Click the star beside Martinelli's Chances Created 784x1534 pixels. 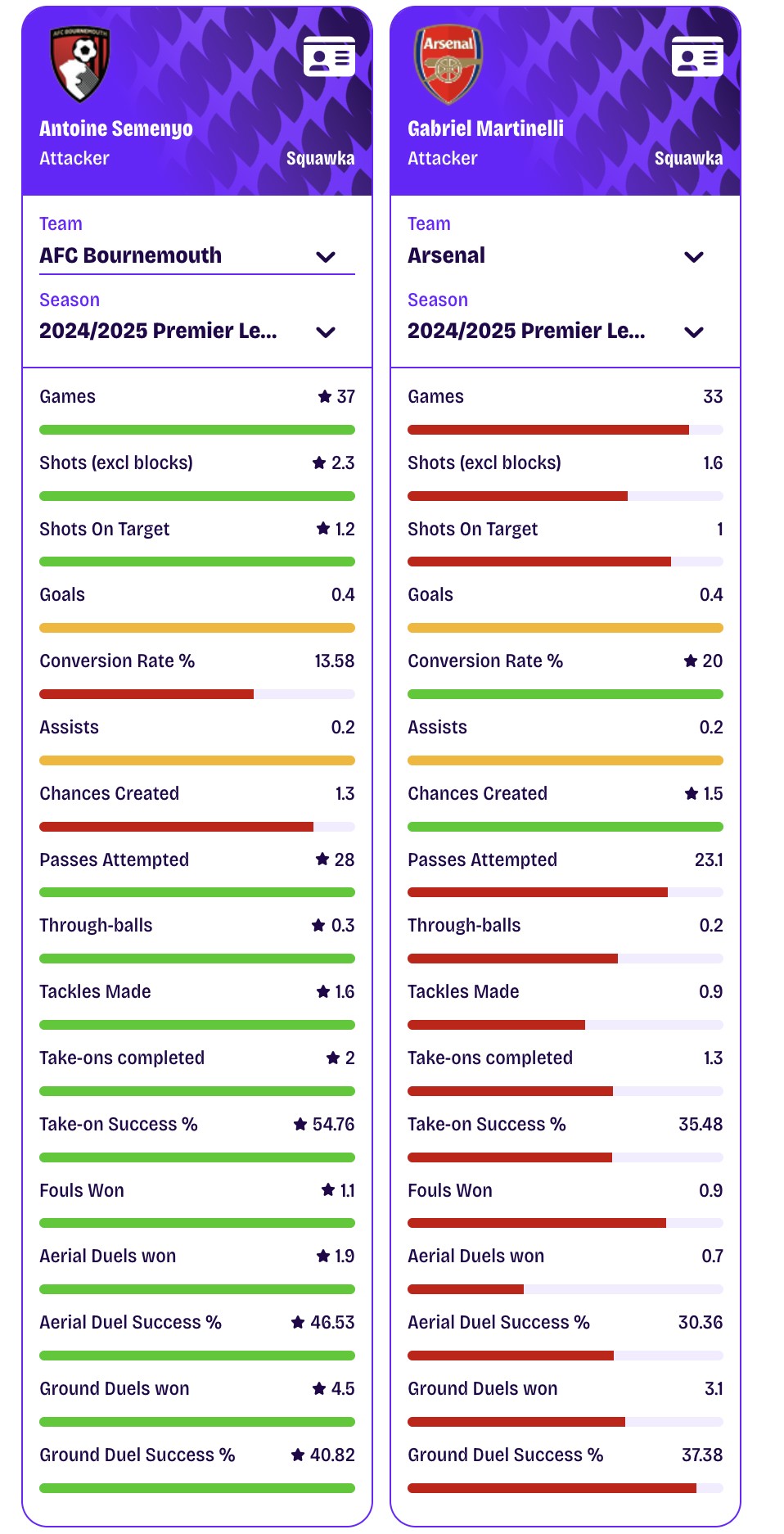coord(692,793)
